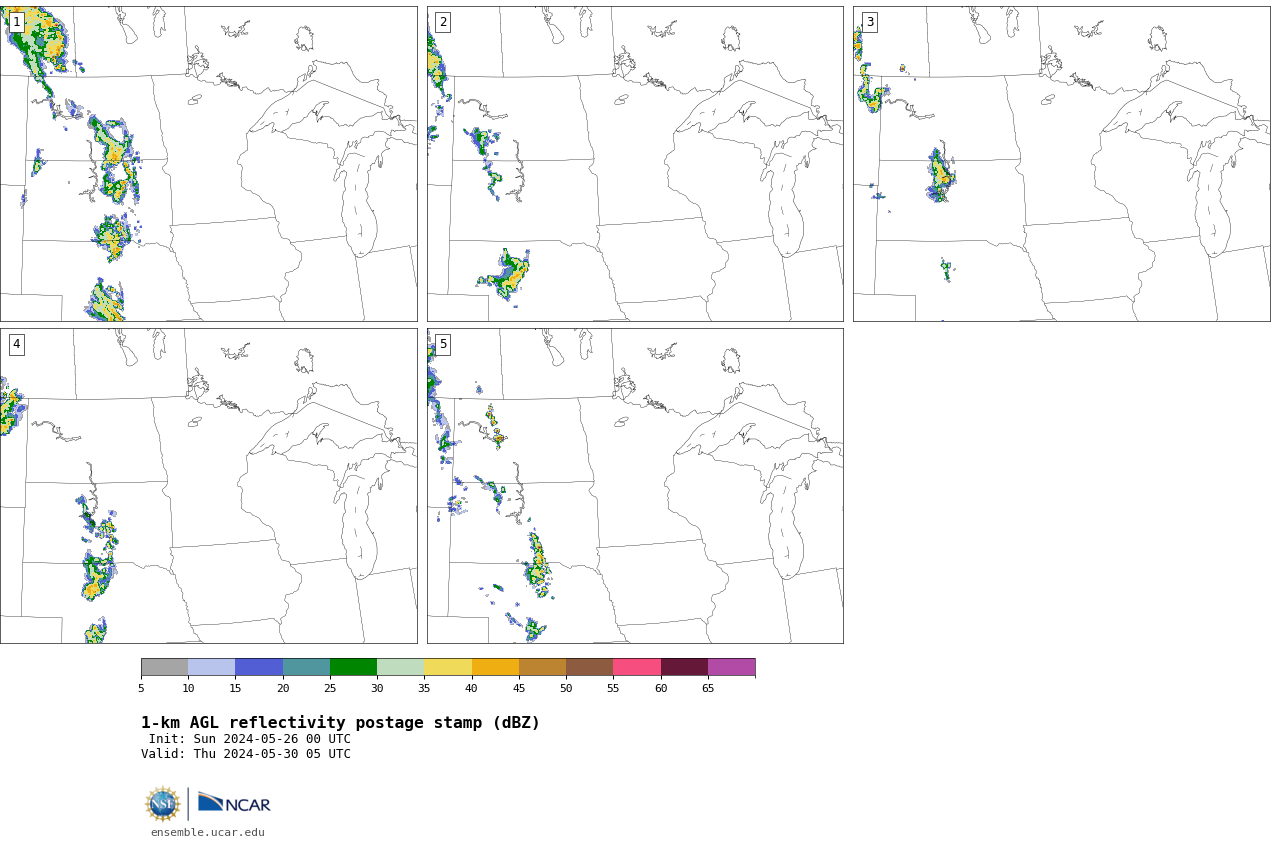The width and height of the screenshot is (1280, 844).
Task: Open ensemble member 5 reflectivity map
Action: 635,486
